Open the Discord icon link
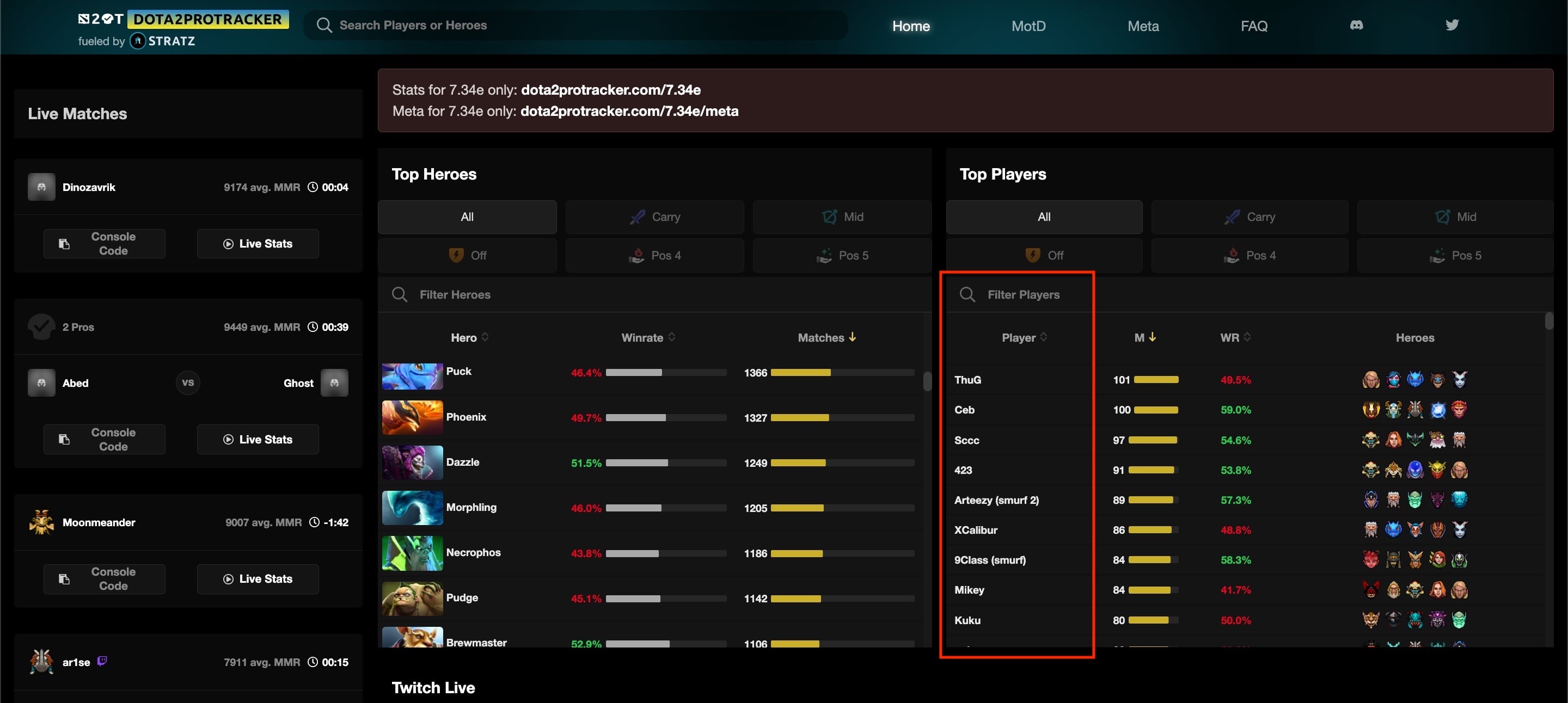This screenshot has height=703, width=1568. tap(1356, 26)
